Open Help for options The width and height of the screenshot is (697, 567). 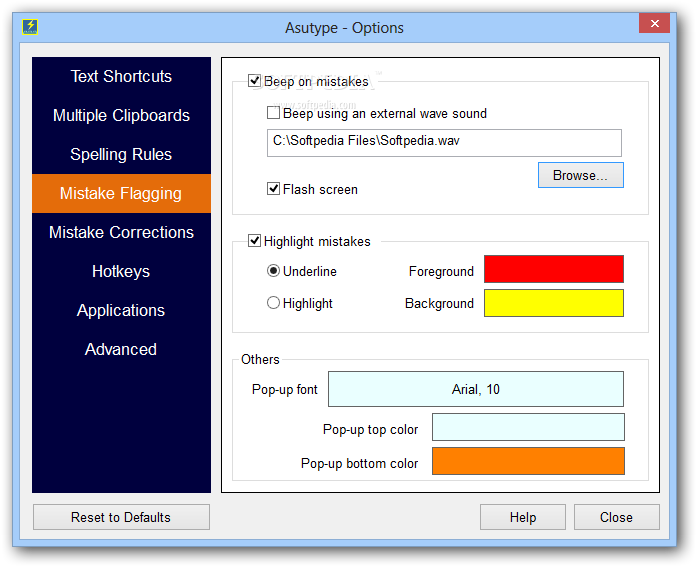523,517
